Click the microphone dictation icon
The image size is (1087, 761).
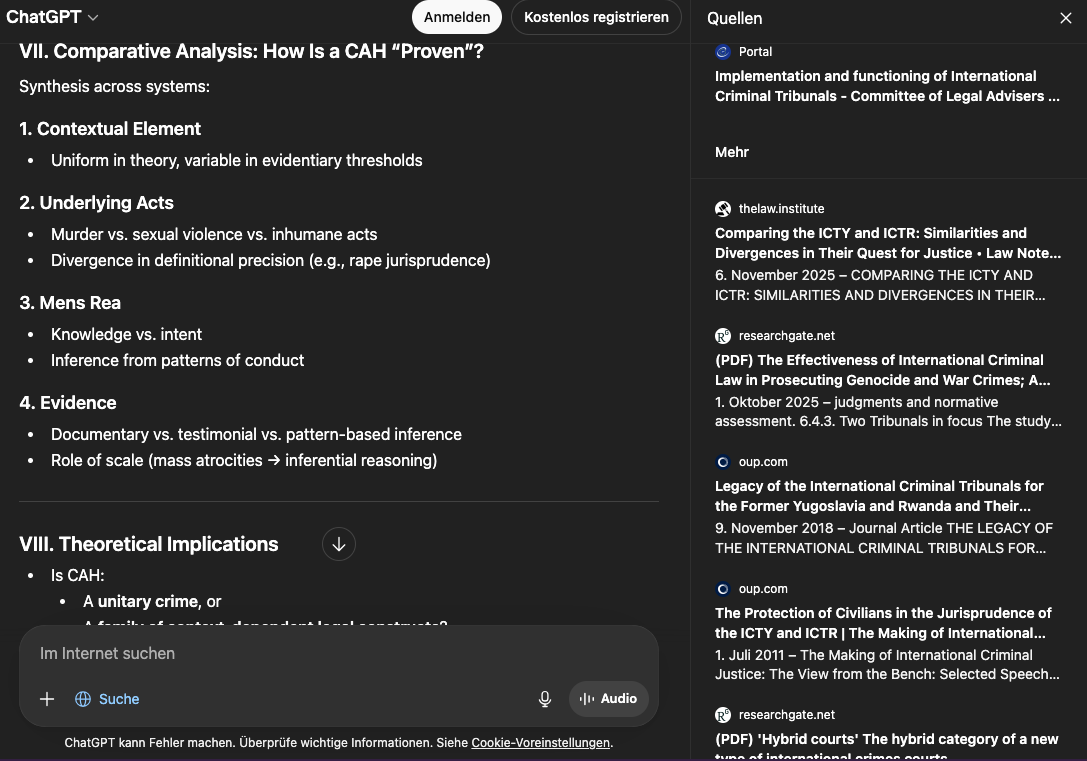tap(545, 699)
